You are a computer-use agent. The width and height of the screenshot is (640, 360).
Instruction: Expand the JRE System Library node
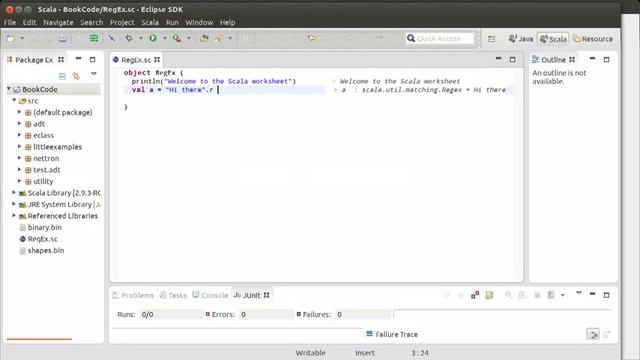(14, 204)
